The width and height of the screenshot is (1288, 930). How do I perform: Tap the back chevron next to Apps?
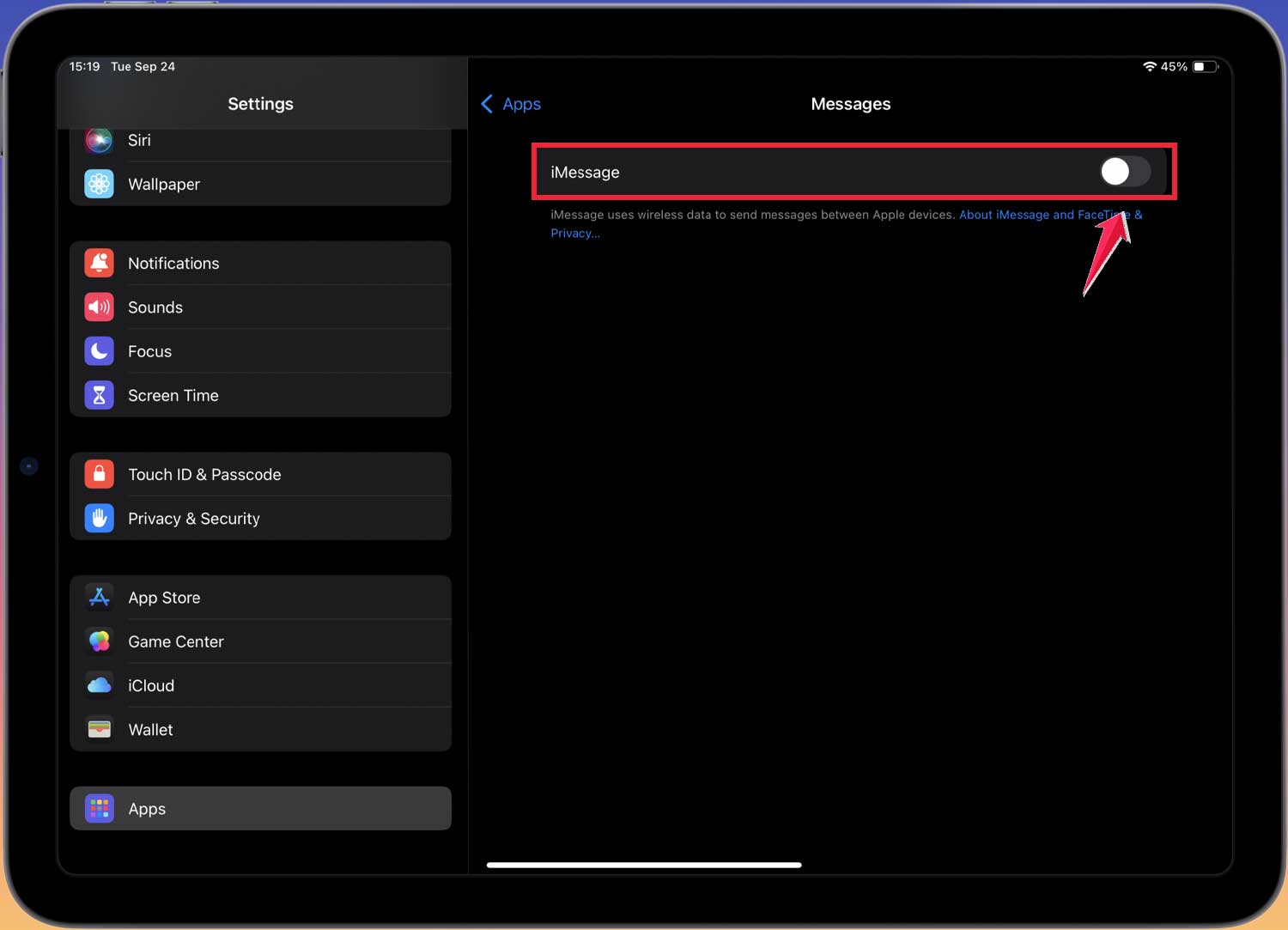click(487, 104)
